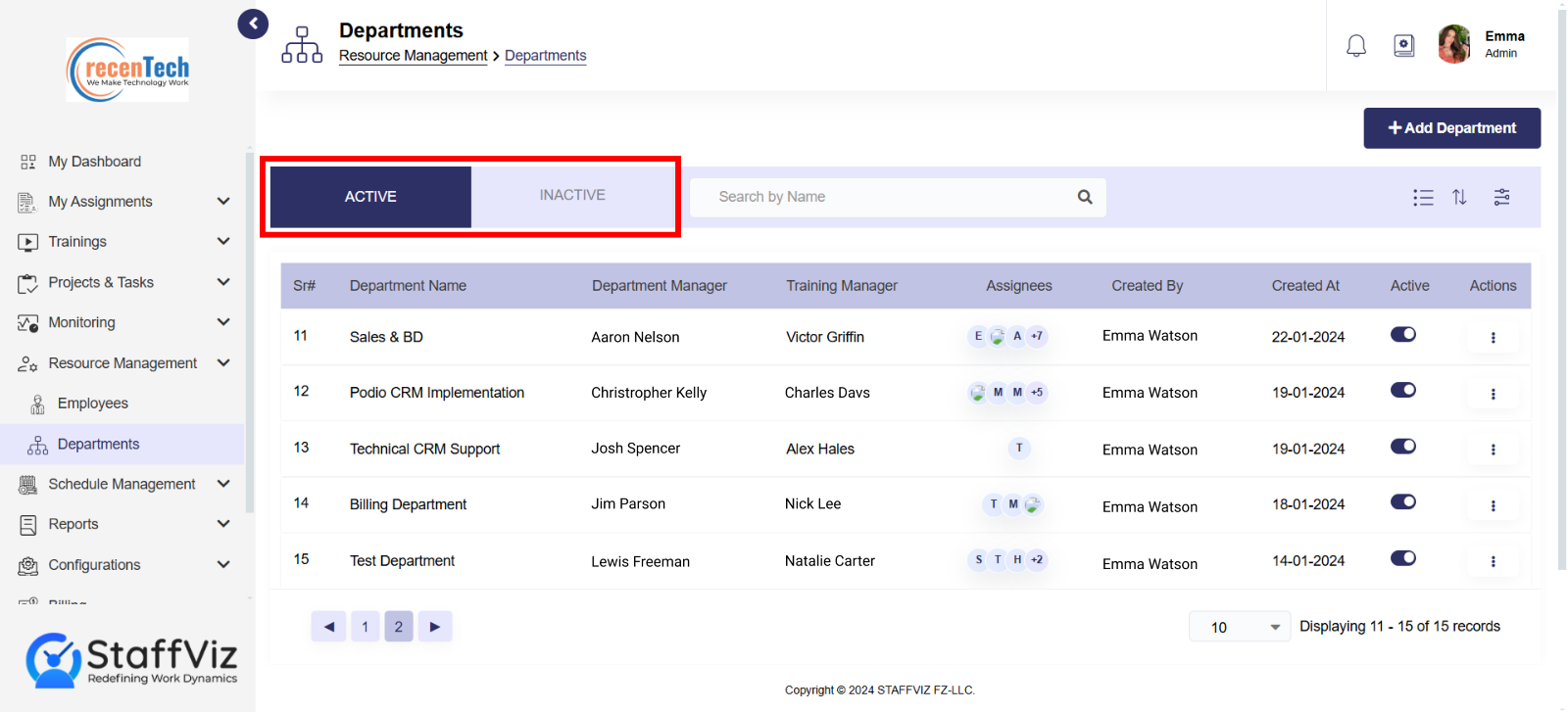The height and width of the screenshot is (712, 1568).
Task: Disable Technical CRM Support active switch
Action: click(x=1403, y=447)
